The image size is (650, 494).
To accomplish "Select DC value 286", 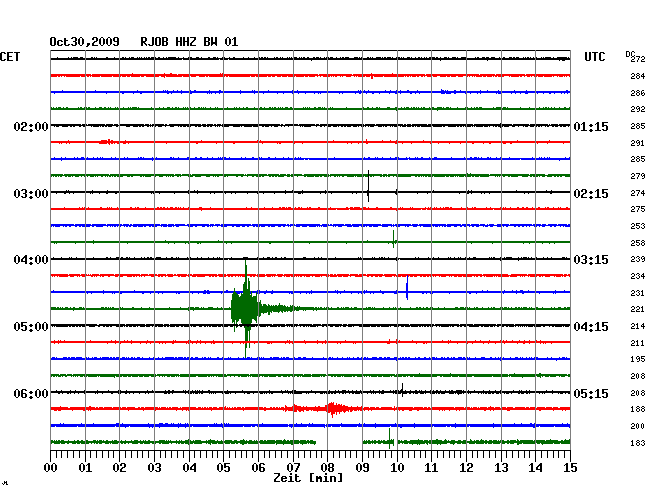I will pyautogui.click(x=638, y=93).
